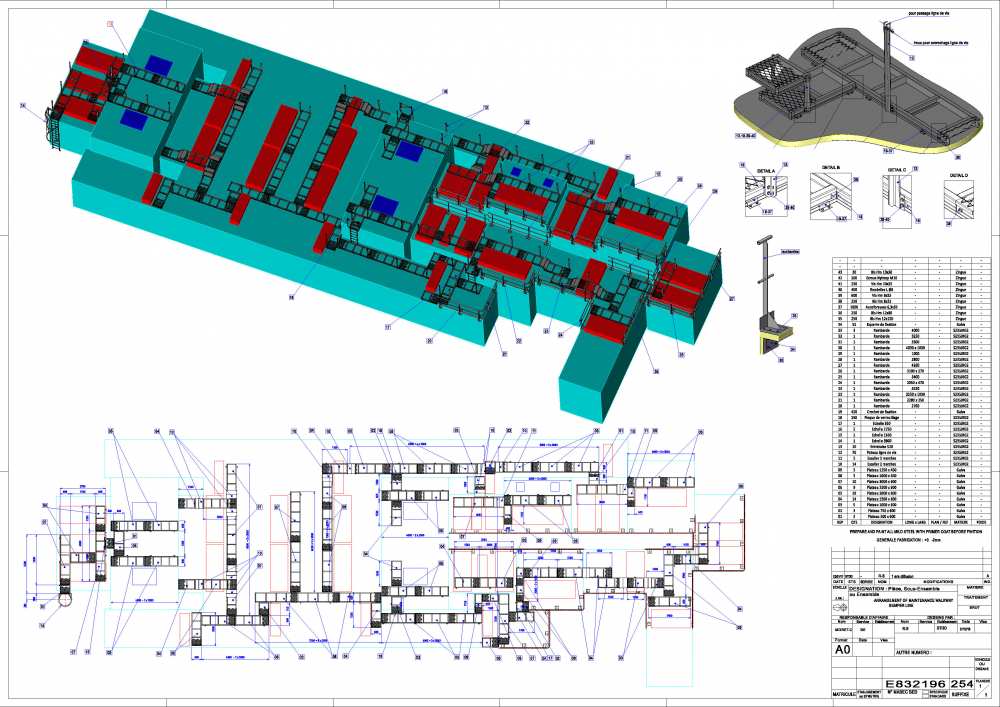Select the handrail post side view

775,296
